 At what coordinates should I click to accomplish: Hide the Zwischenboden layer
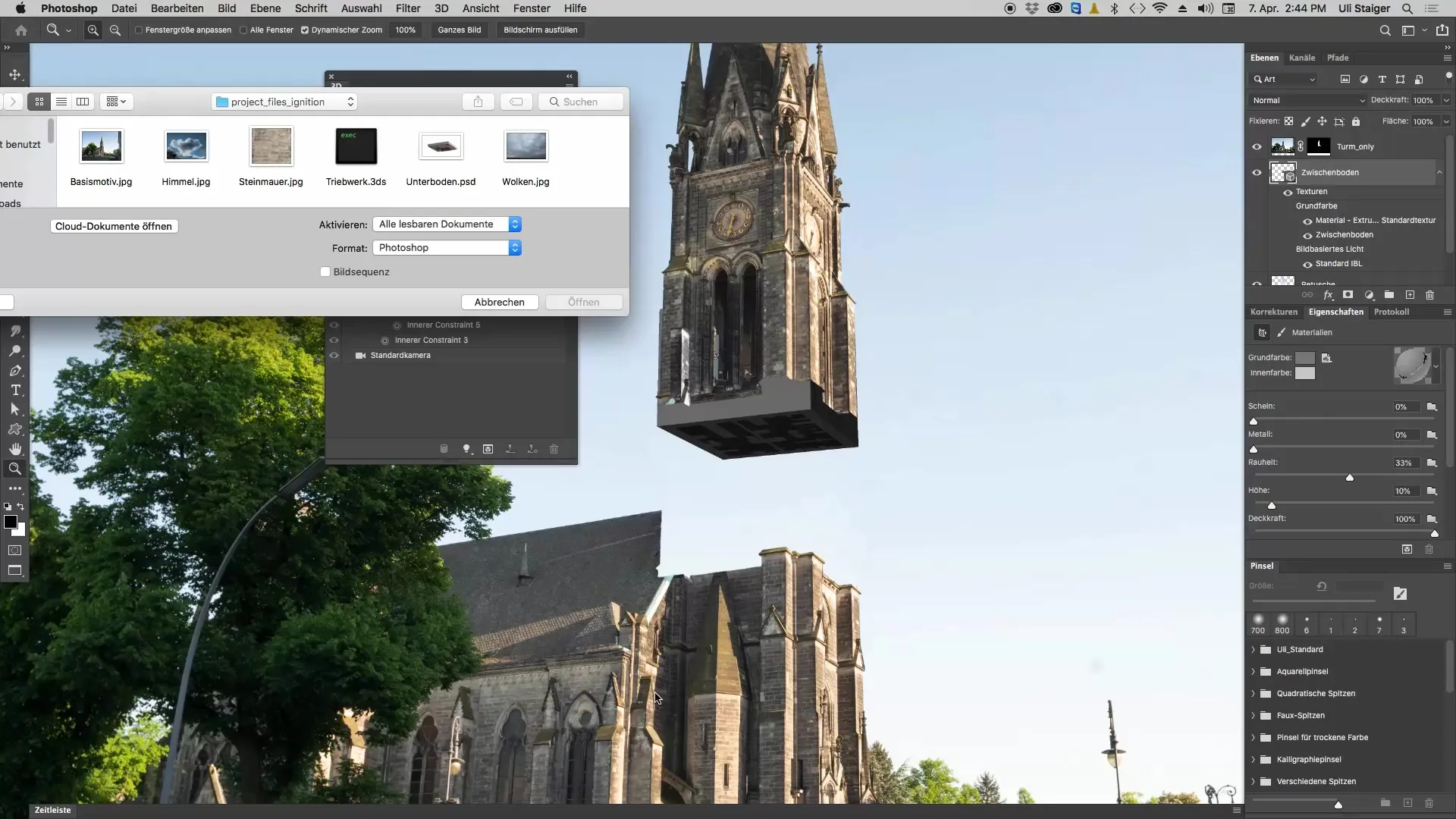[x=1257, y=173]
